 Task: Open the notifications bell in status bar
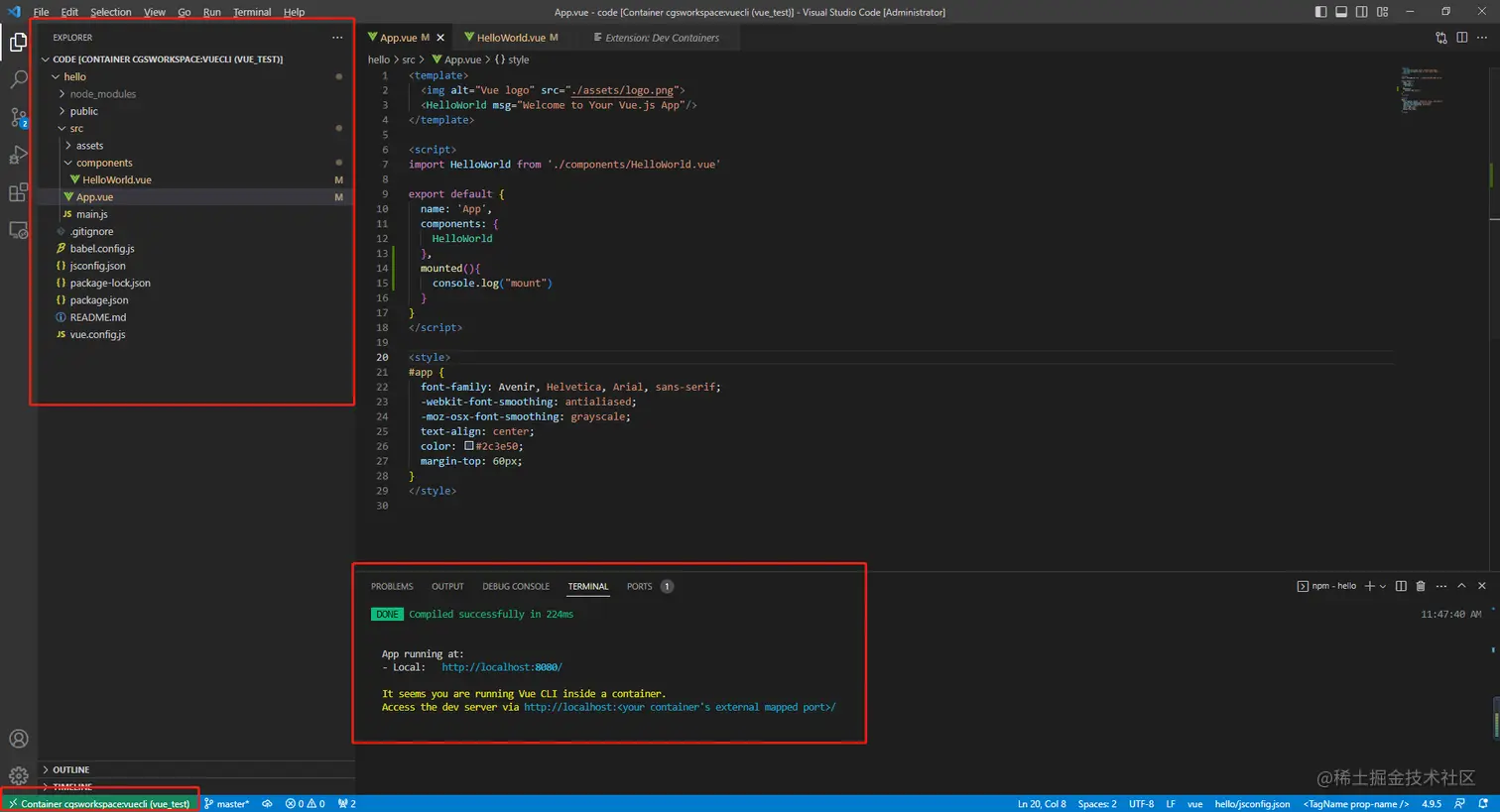click(1483, 803)
